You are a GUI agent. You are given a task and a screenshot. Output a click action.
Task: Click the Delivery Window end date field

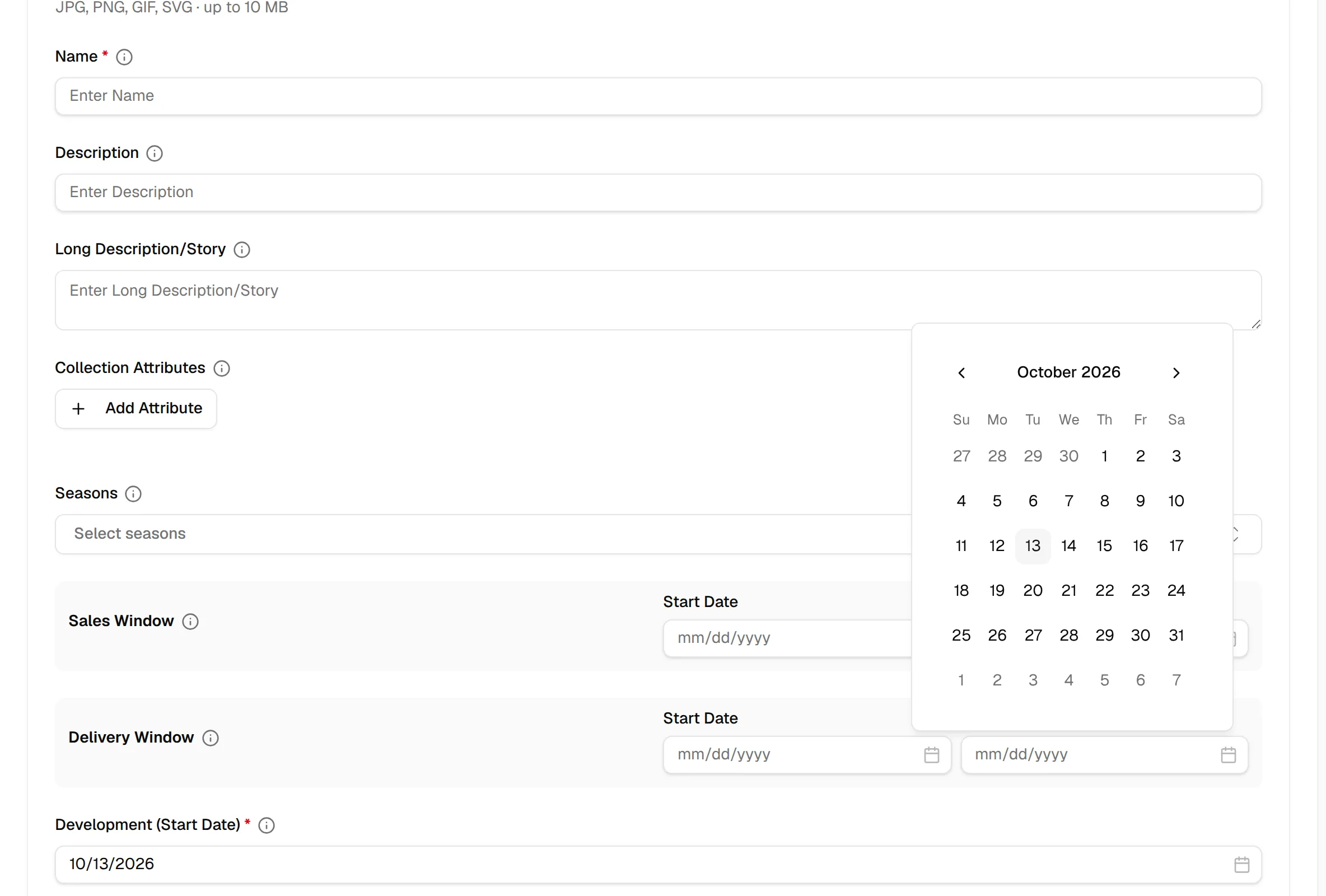(1104, 755)
